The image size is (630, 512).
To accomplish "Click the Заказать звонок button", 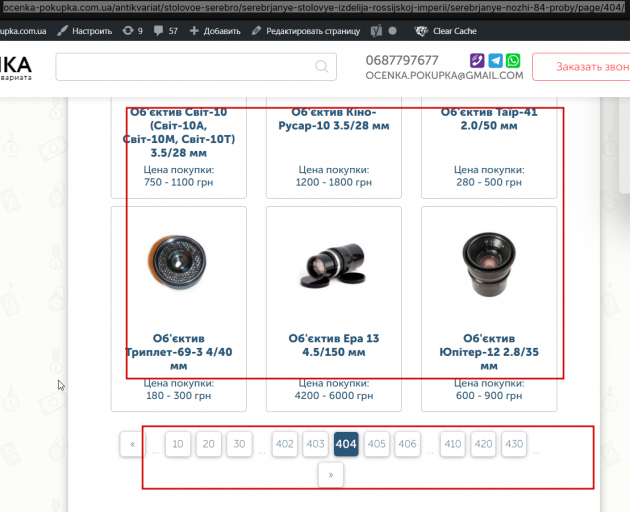I will (x=581, y=67).
